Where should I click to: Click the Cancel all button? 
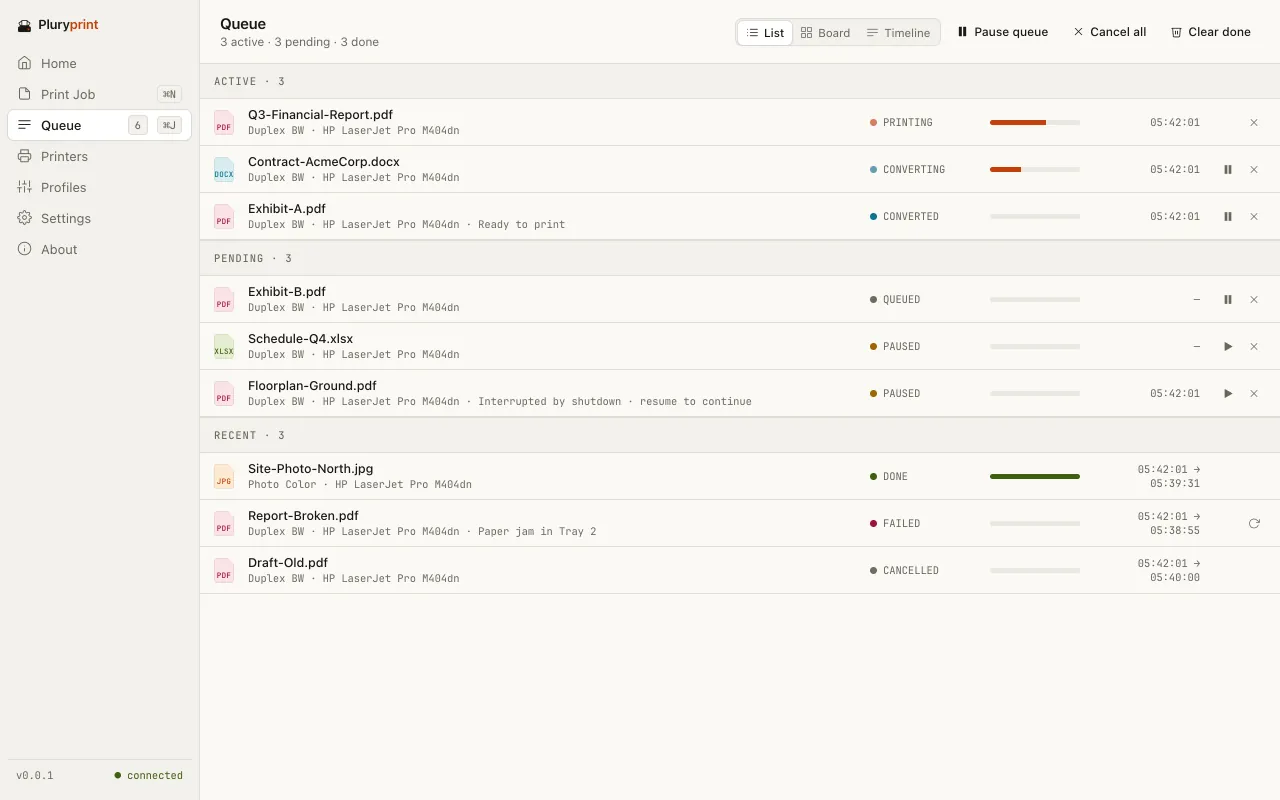pos(1109,32)
